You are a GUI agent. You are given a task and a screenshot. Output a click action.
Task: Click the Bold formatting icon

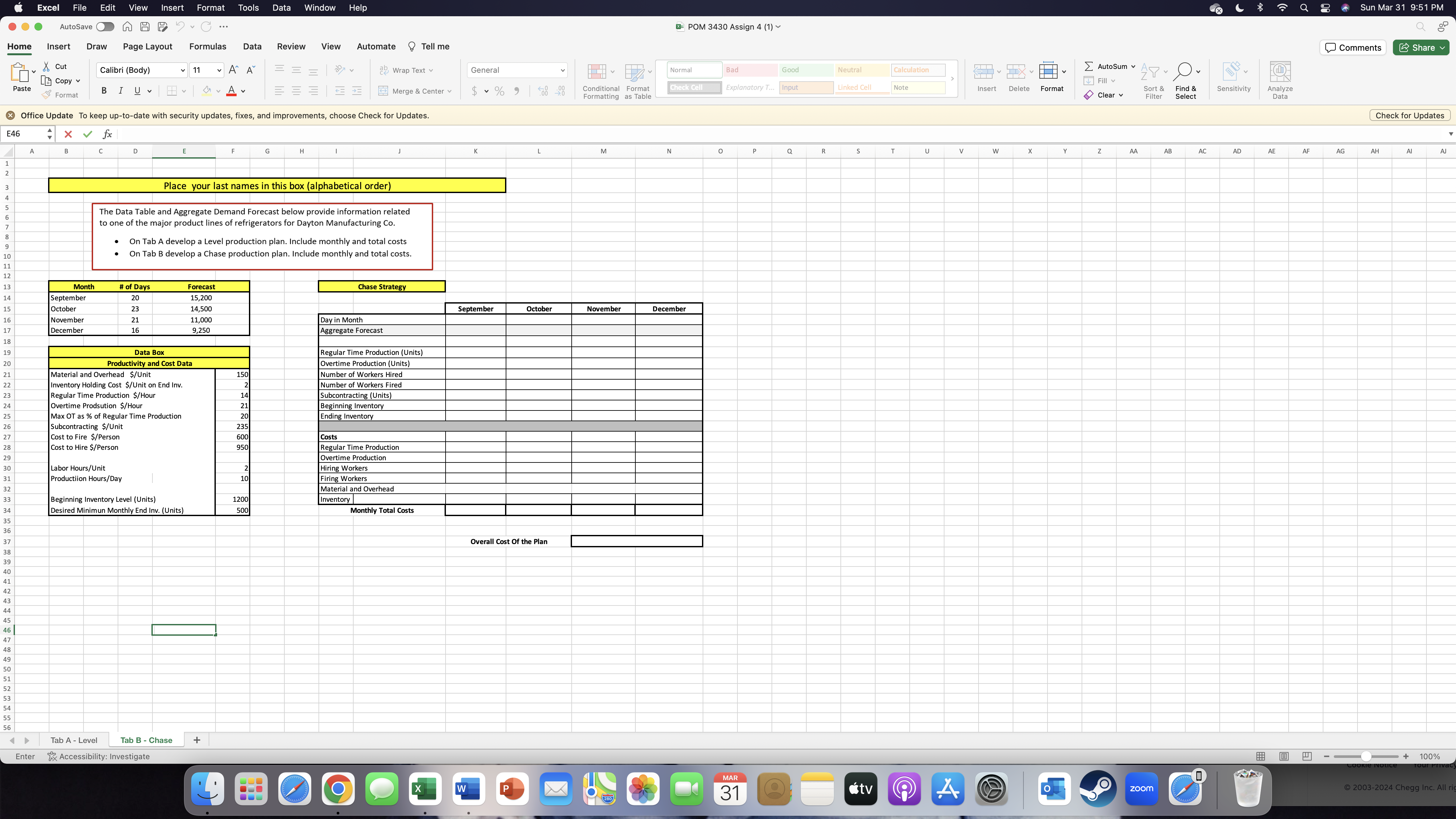(103, 91)
